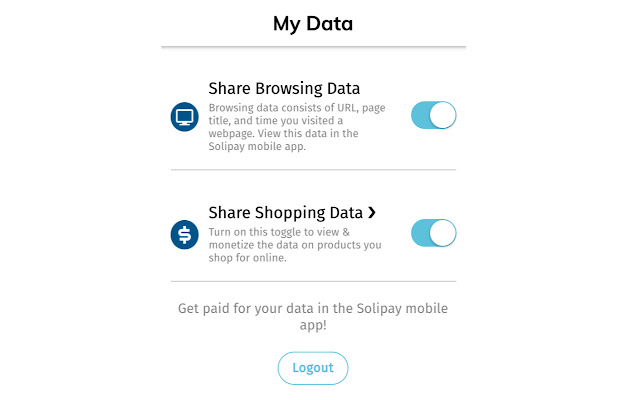Select the Share Browsing Data heading
The image size is (640, 400).
[x=284, y=88]
